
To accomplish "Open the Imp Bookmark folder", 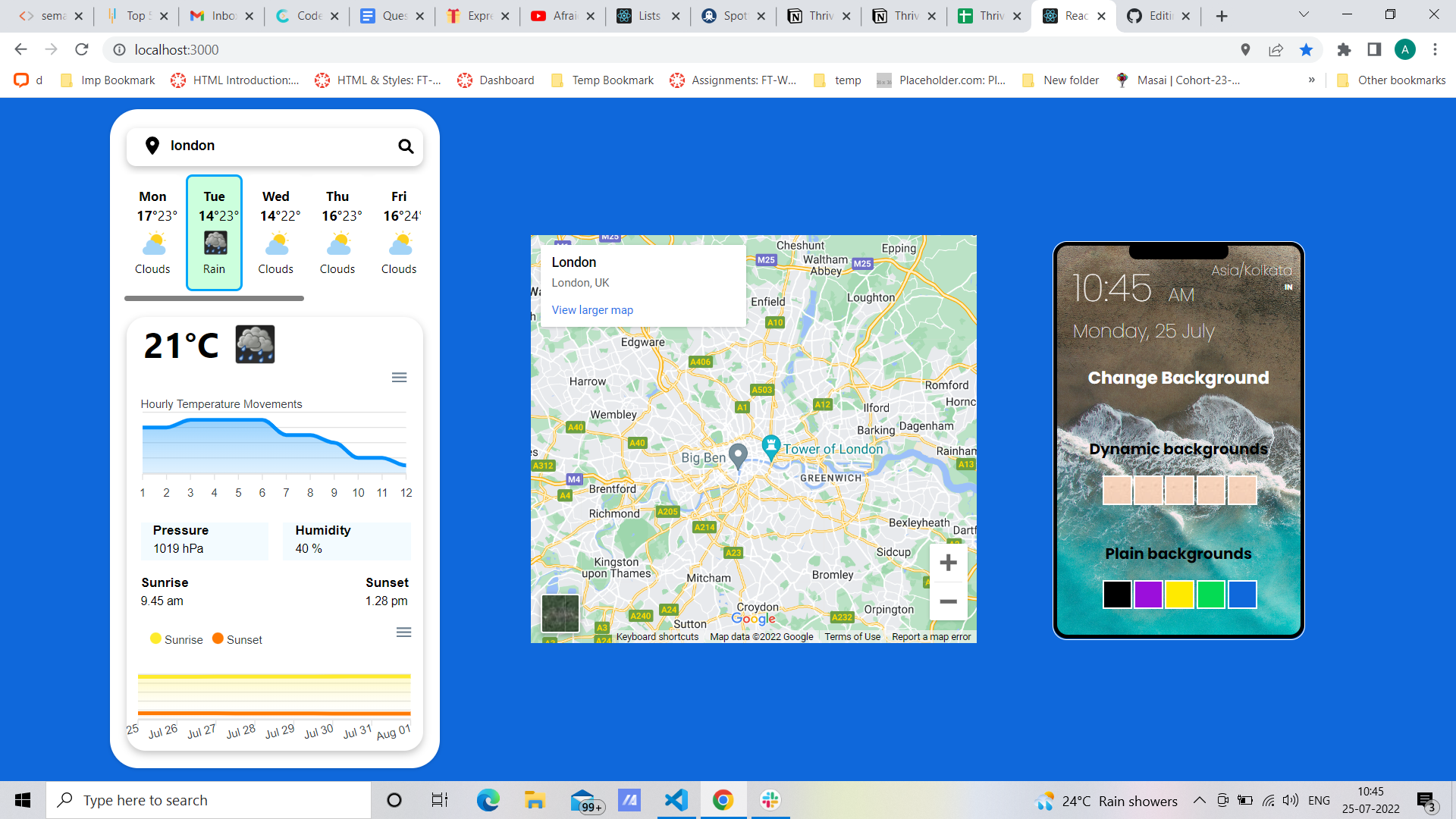I will (108, 80).
